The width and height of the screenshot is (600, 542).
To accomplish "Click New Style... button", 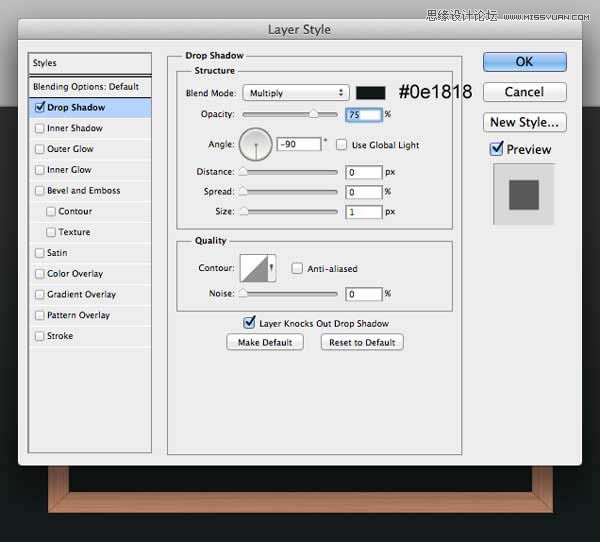I will pos(524,122).
